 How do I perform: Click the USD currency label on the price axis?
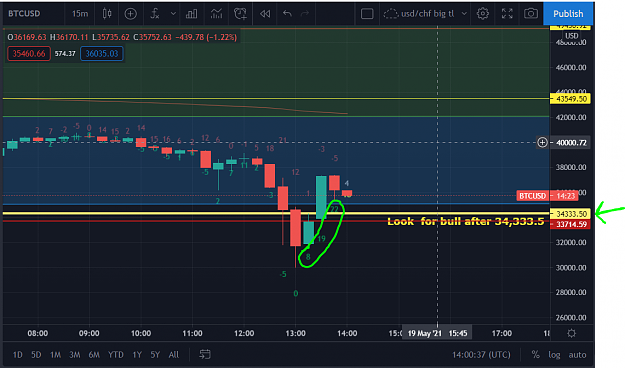(571, 36)
